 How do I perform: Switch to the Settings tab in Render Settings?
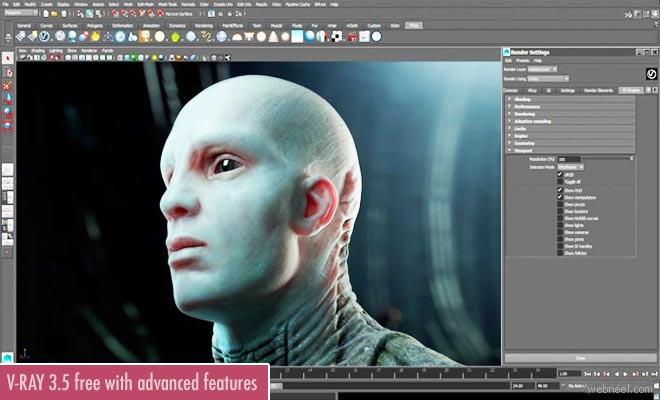tap(567, 91)
